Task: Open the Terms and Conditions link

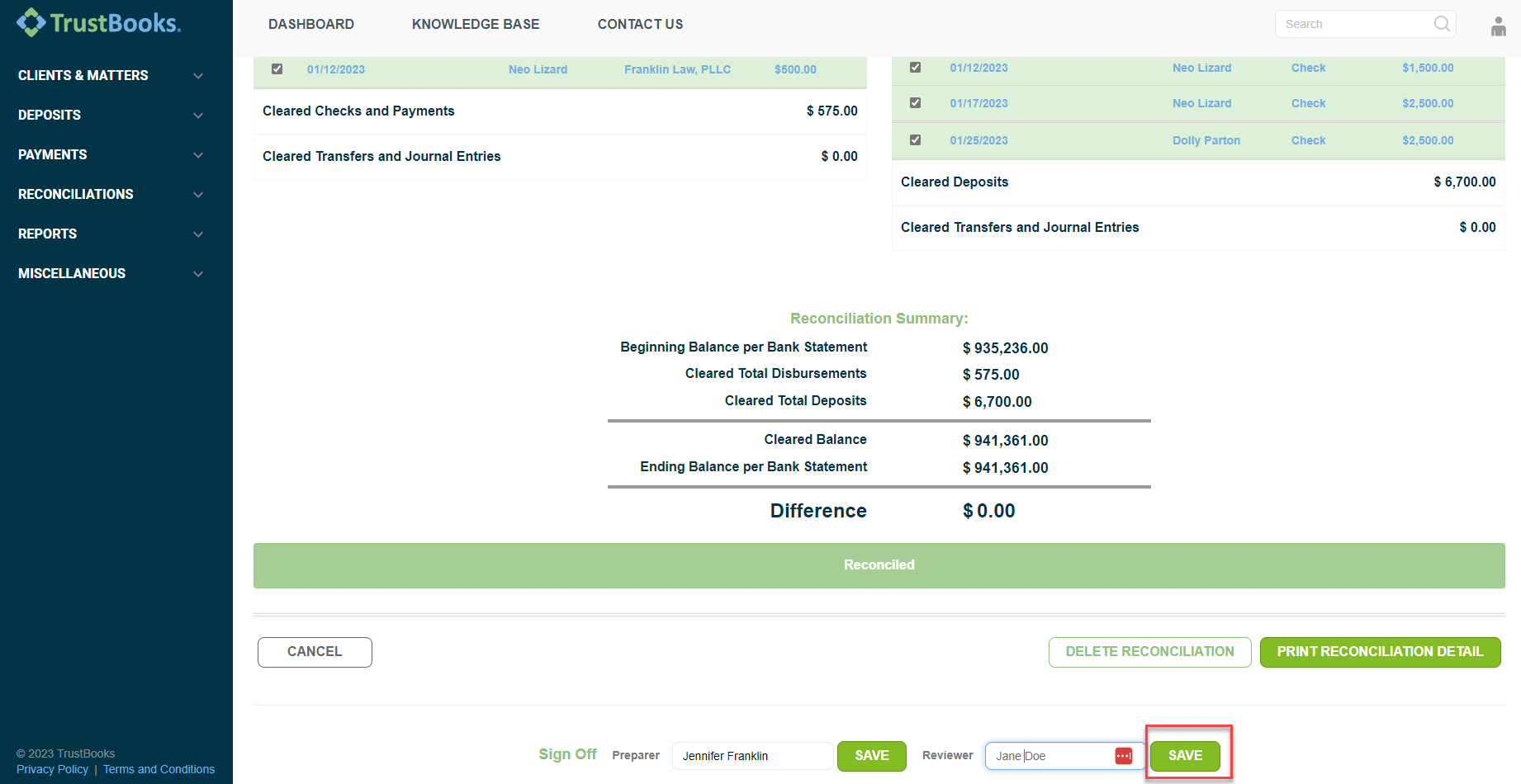Action: click(159, 769)
